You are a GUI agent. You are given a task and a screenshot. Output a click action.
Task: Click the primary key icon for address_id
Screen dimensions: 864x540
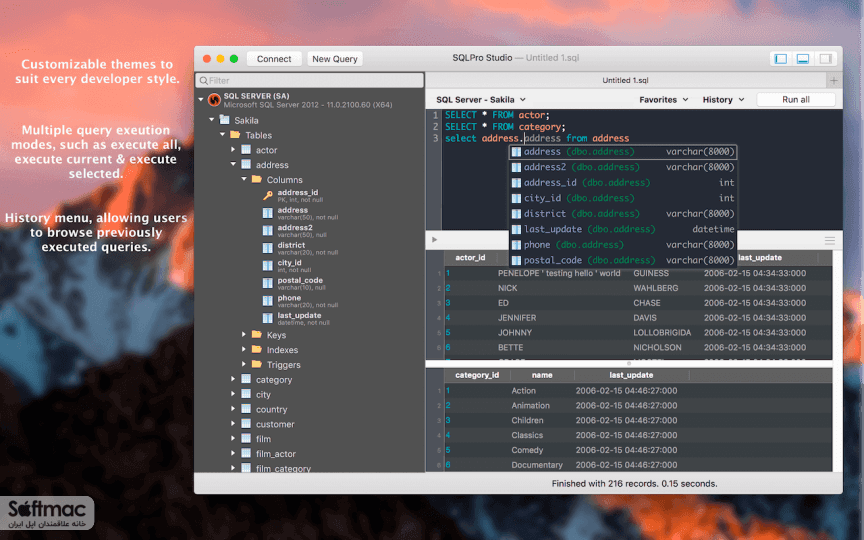(268, 196)
